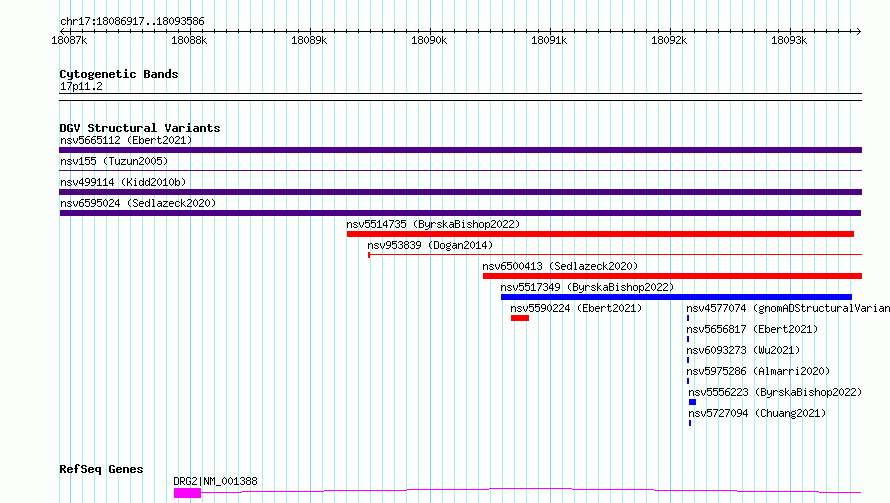Click the 18087k ruler position
Viewport: 890px width, 503px height.
[x=69, y=40]
